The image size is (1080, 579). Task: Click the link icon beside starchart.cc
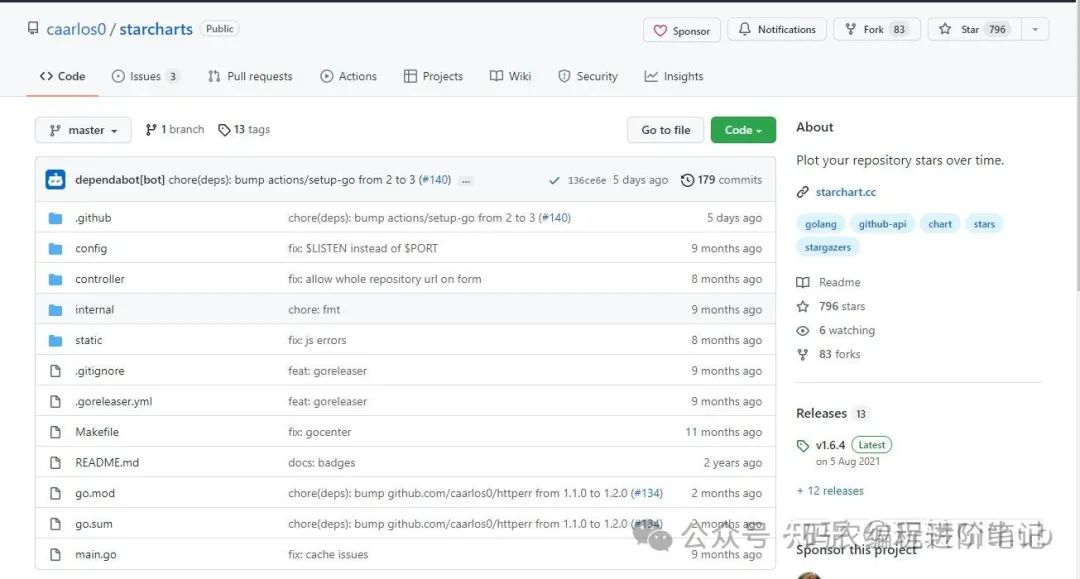[x=802, y=192]
